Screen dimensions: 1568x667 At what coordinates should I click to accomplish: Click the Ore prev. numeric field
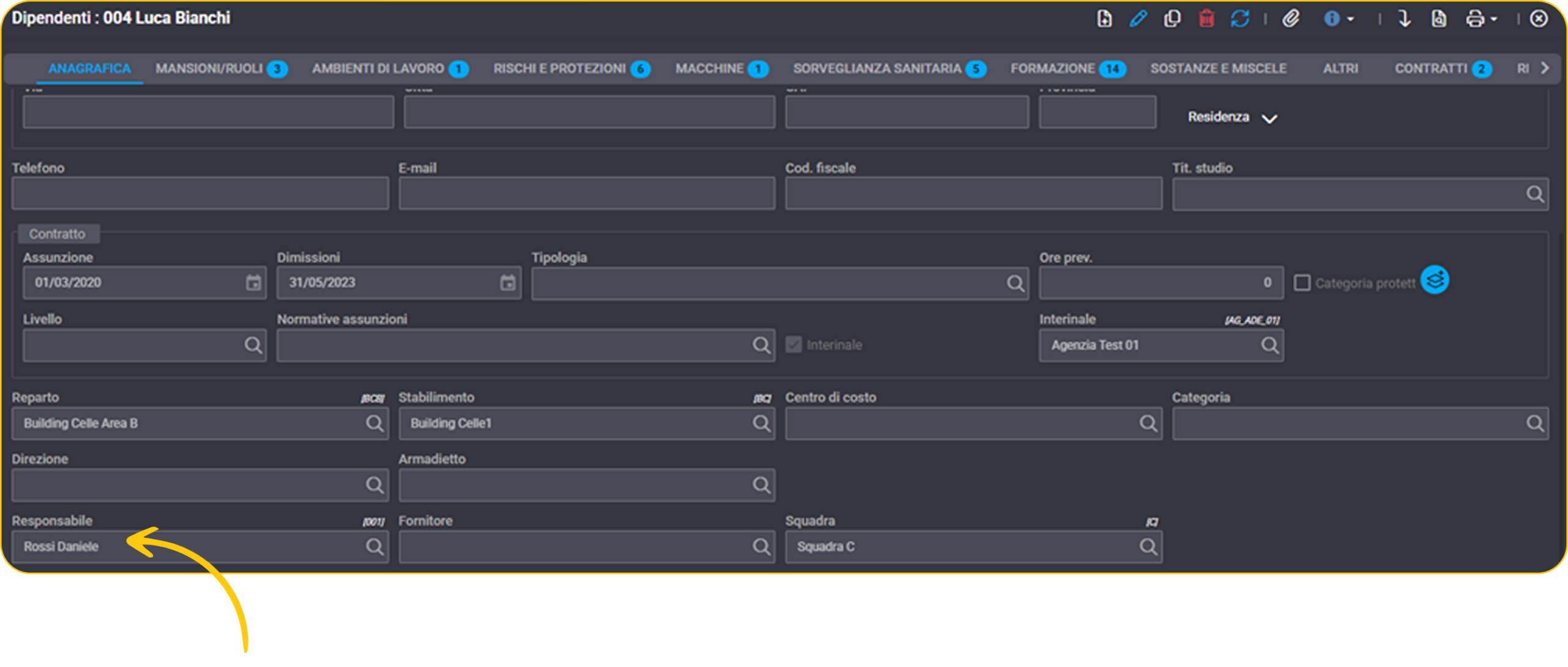point(1161,282)
